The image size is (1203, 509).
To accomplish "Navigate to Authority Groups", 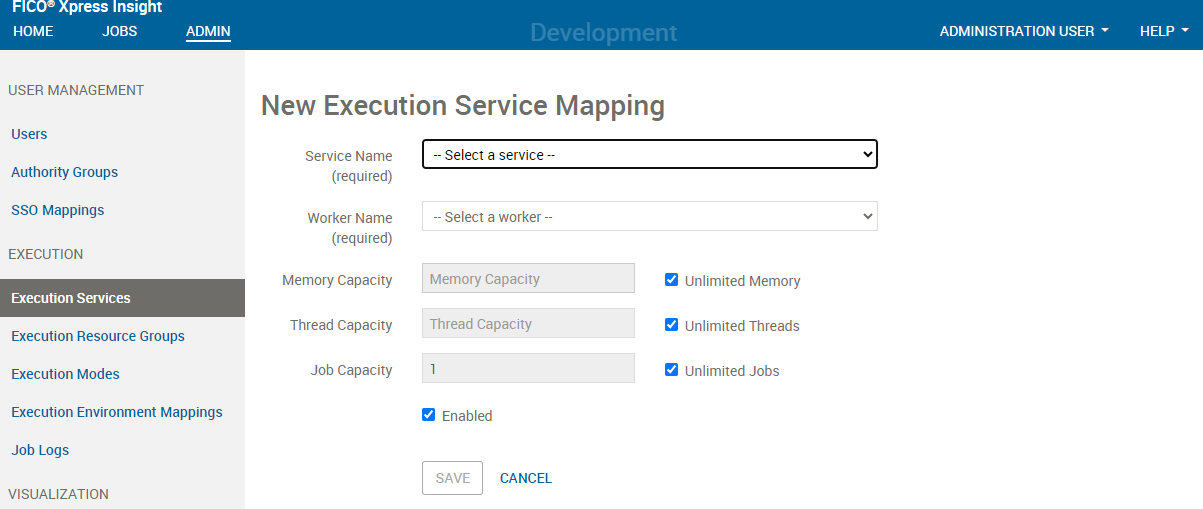I will pyautogui.click(x=64, y=172).
